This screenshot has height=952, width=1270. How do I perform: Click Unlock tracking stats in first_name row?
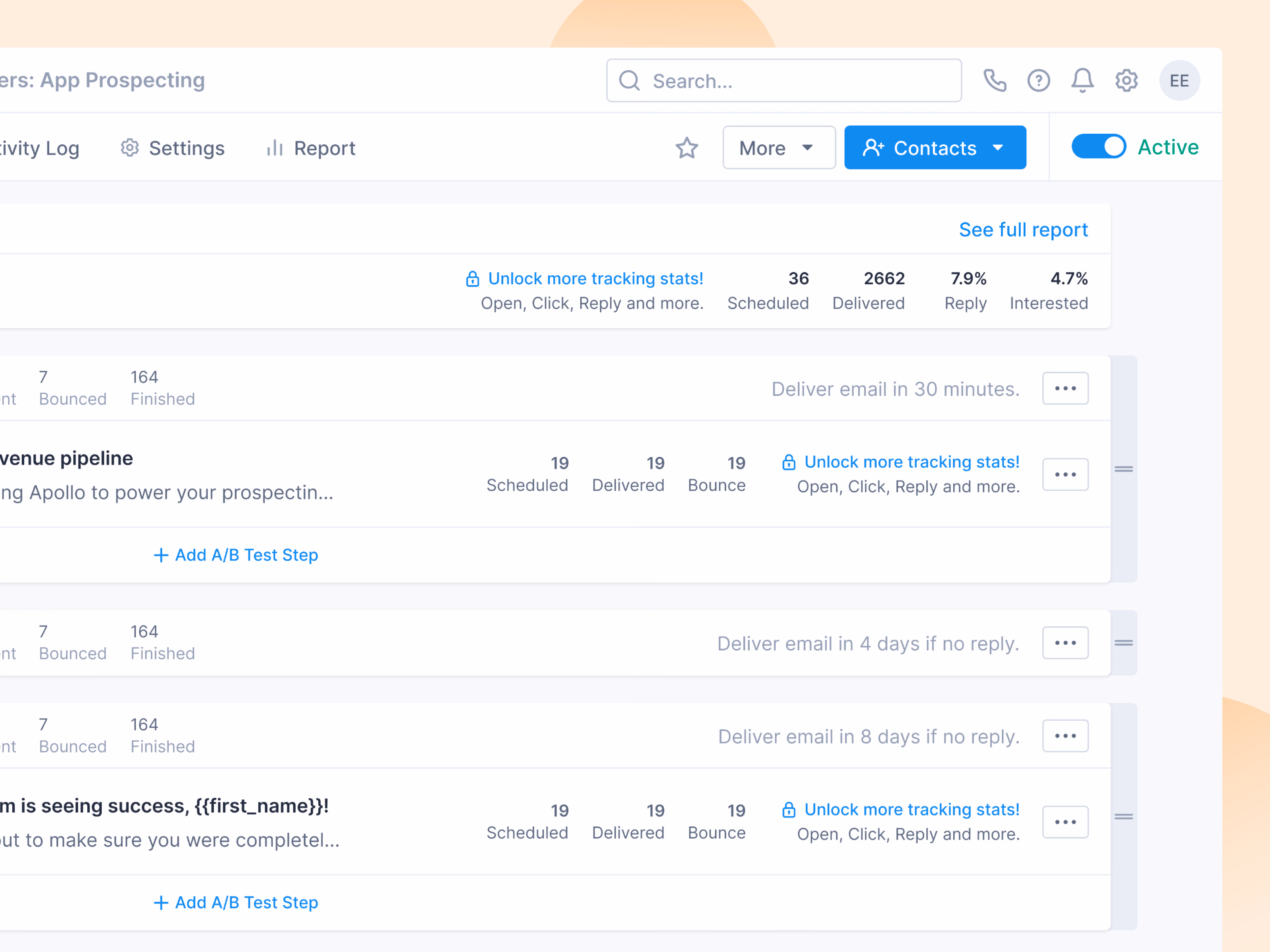(912, 810)
